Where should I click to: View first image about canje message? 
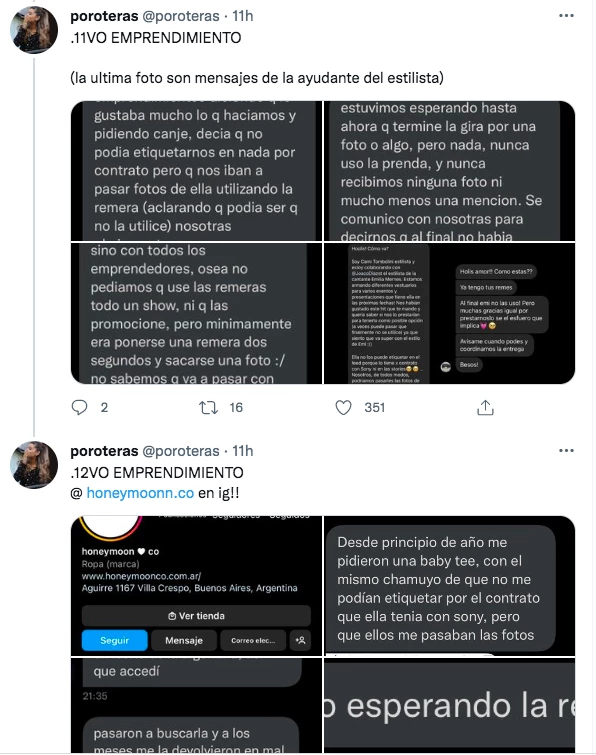[x=196, y=171]
